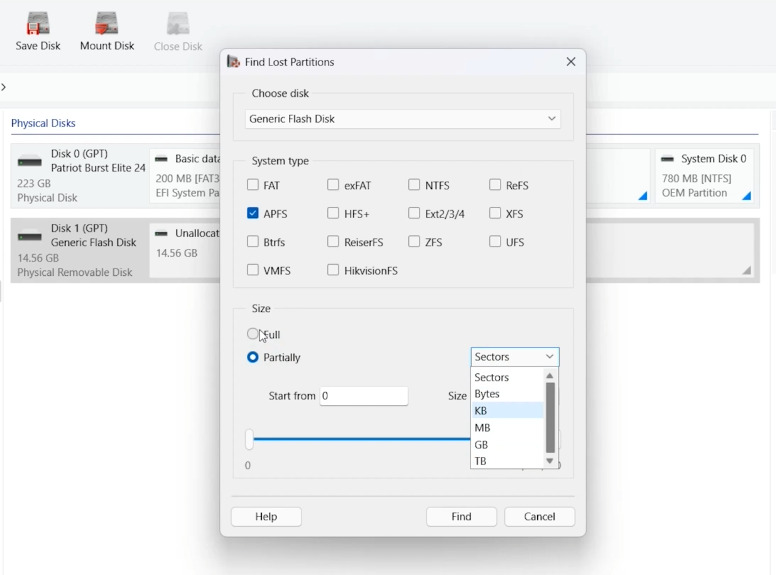This screenshot has height=575, width=776.
Task: Click the Patriot Burst Elite disk label
Action: coord(98,168)
